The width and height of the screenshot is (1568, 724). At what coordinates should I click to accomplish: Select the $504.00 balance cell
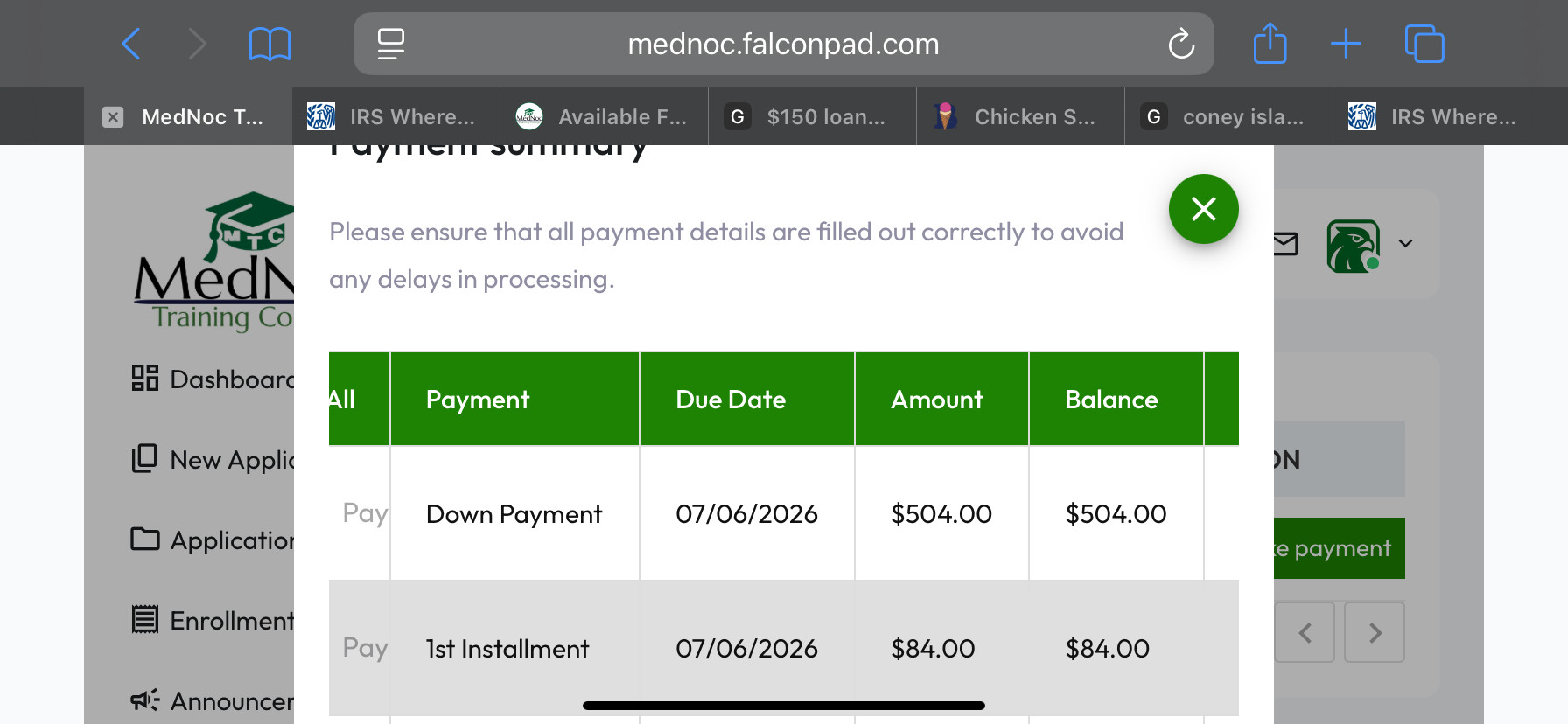(x=1116, y=513)
